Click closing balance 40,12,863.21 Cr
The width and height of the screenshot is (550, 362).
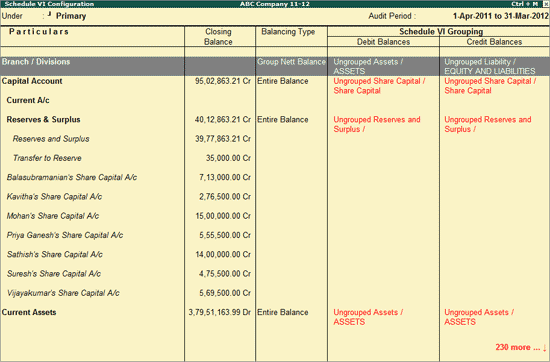point(223,120)
